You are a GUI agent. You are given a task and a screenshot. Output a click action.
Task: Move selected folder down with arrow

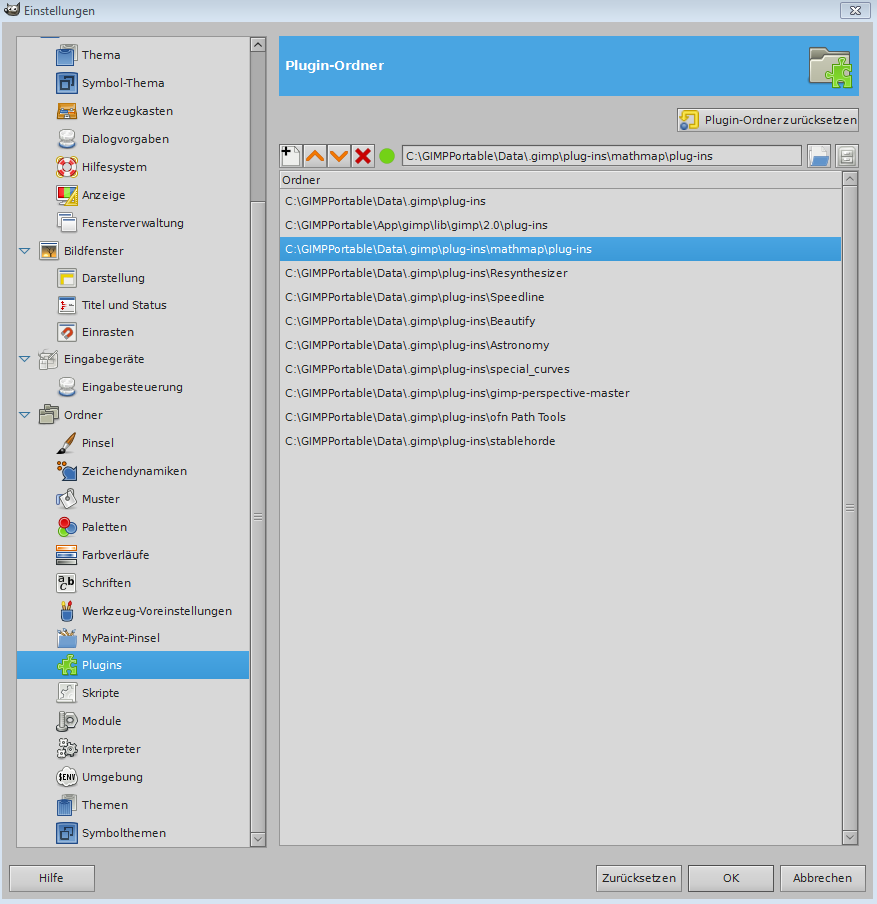339,156
